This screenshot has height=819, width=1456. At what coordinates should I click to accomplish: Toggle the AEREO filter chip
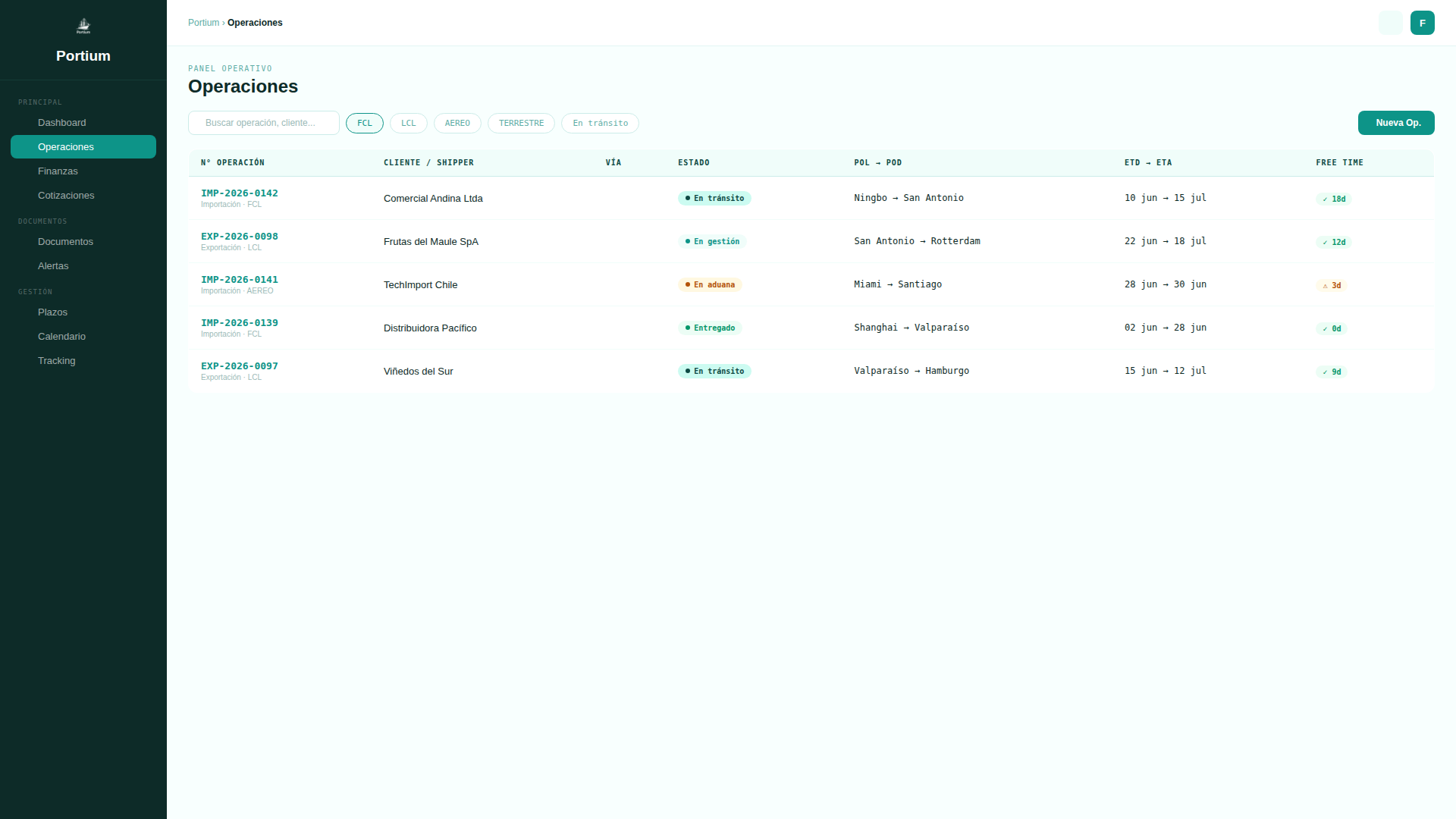(457, 123)
